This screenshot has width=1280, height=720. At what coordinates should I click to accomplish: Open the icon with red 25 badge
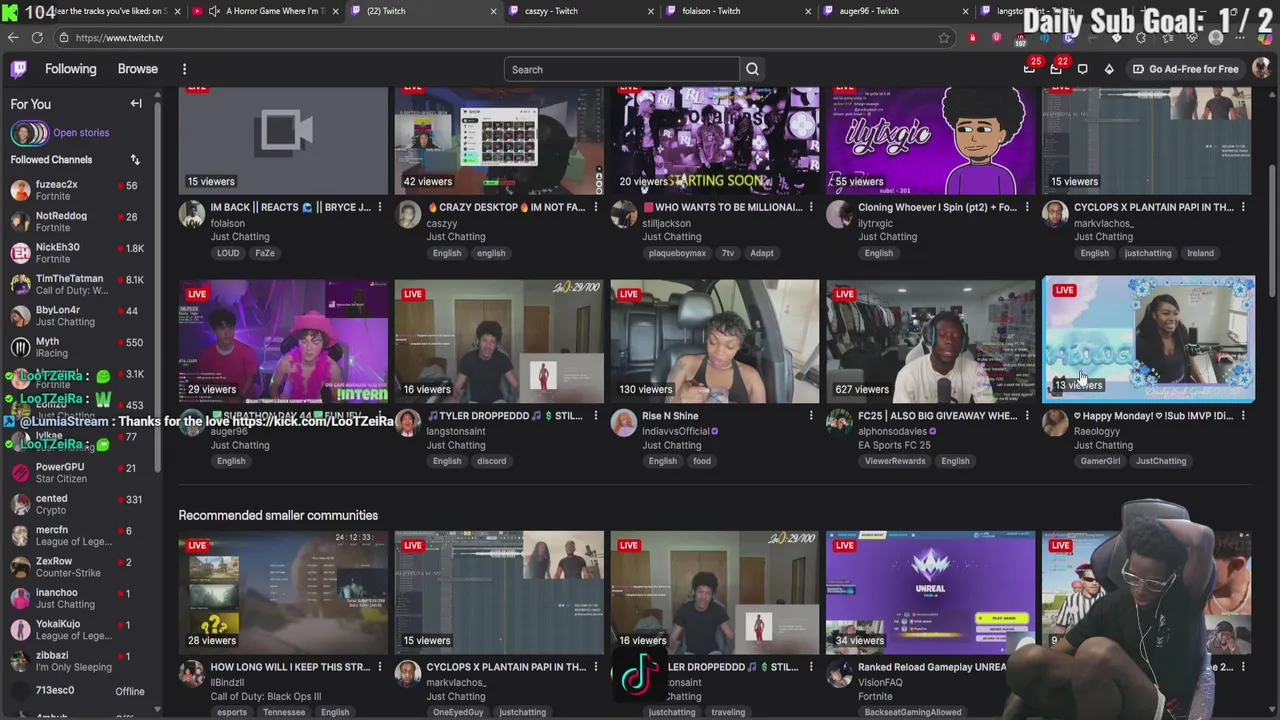(x=1029, y=69)
